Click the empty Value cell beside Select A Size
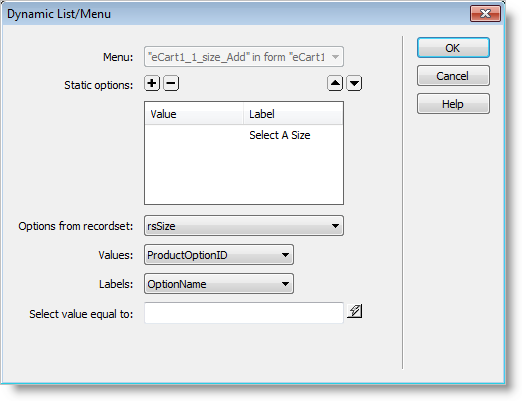522x401 pixels. (x=194, y=135)
